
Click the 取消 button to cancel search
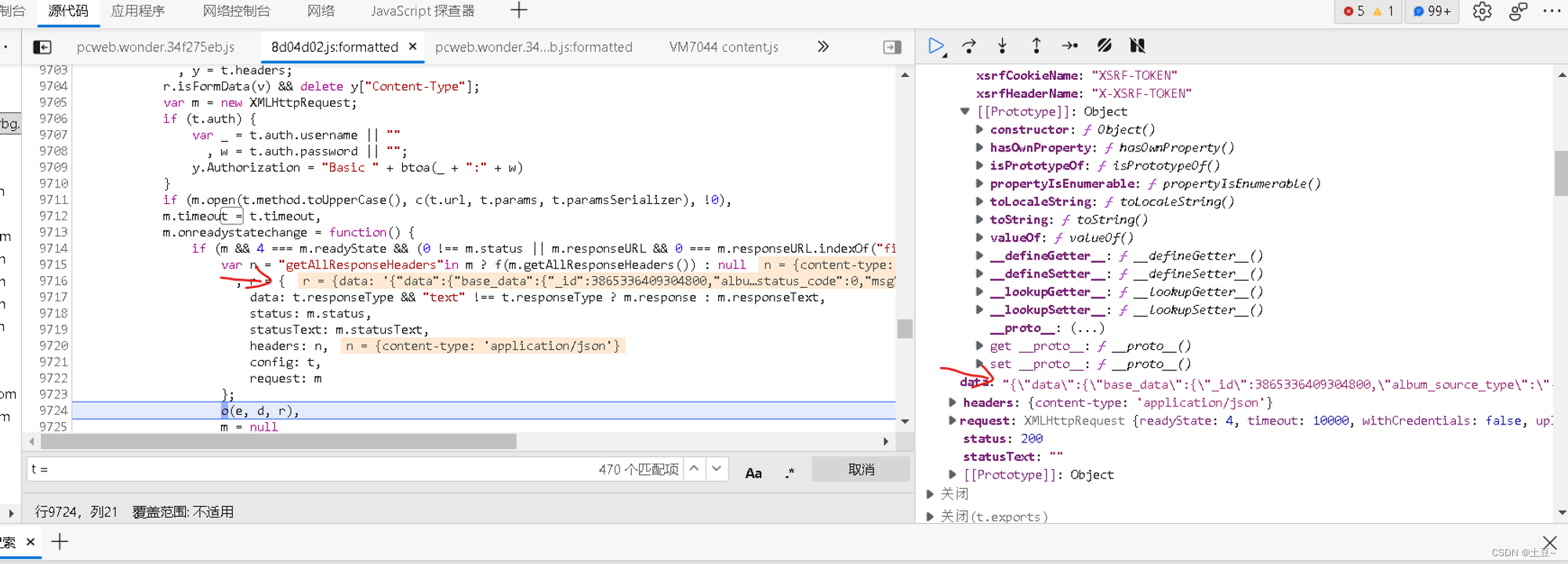[861, 469]
